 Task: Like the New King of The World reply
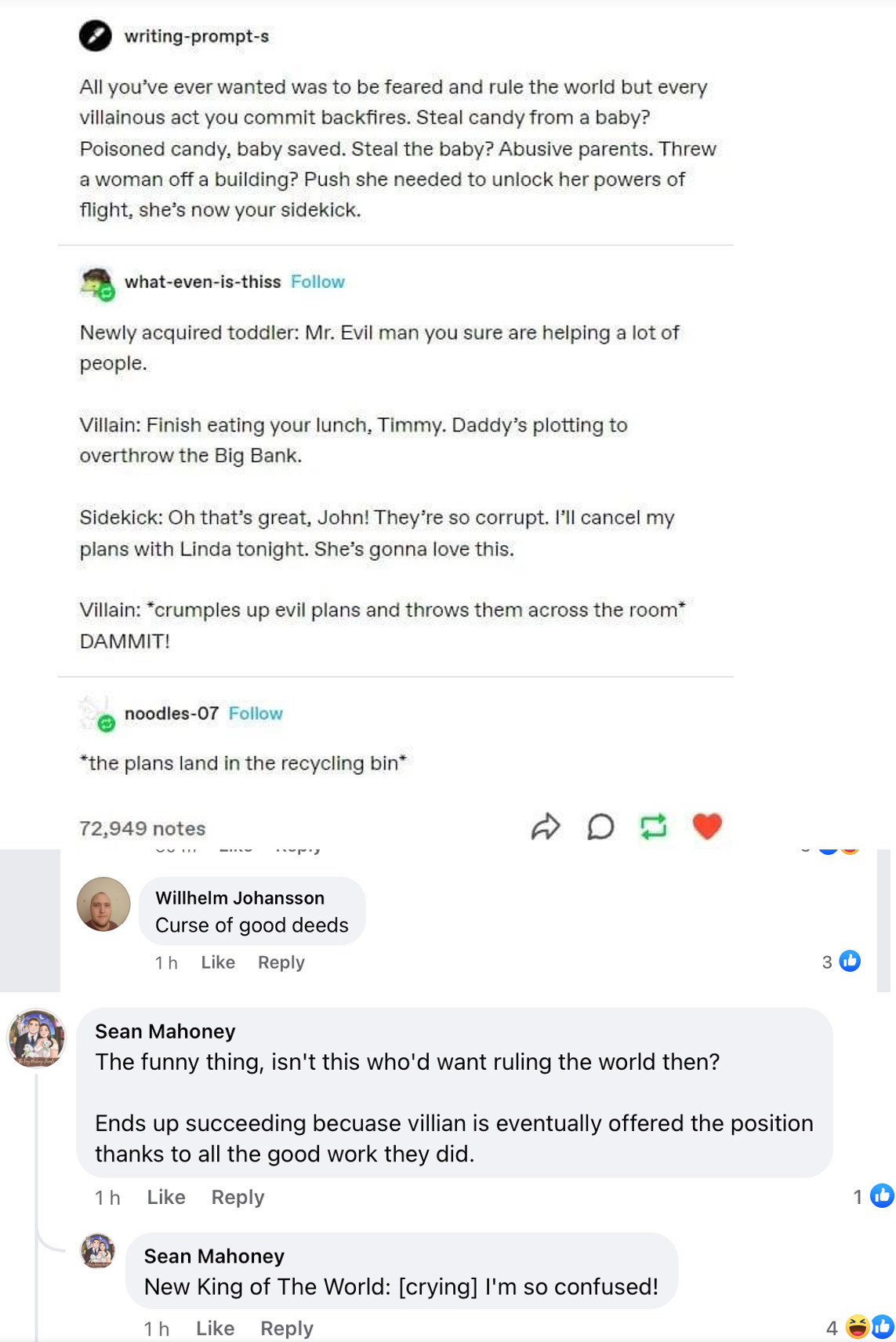point(215,1328)
